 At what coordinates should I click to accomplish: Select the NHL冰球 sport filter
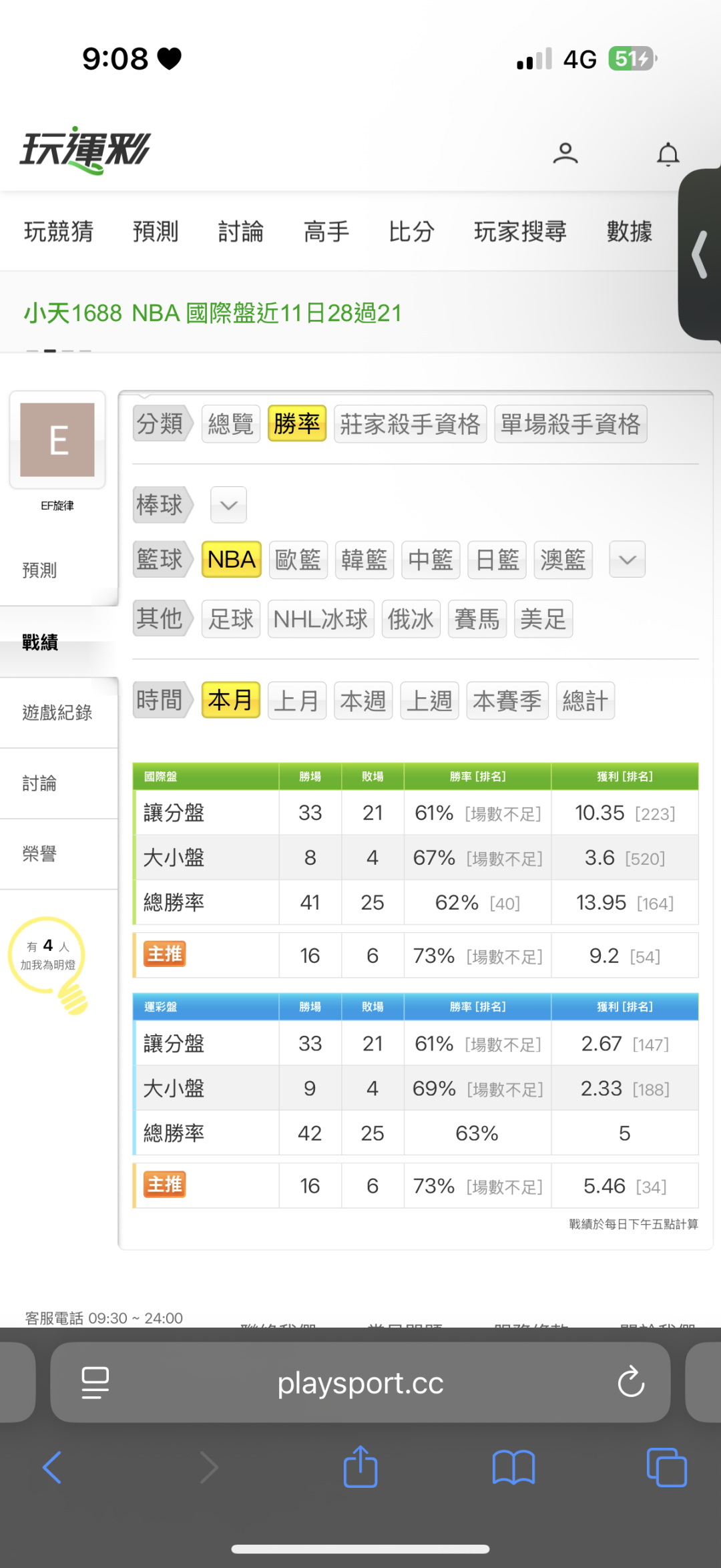tap(321, 619)
